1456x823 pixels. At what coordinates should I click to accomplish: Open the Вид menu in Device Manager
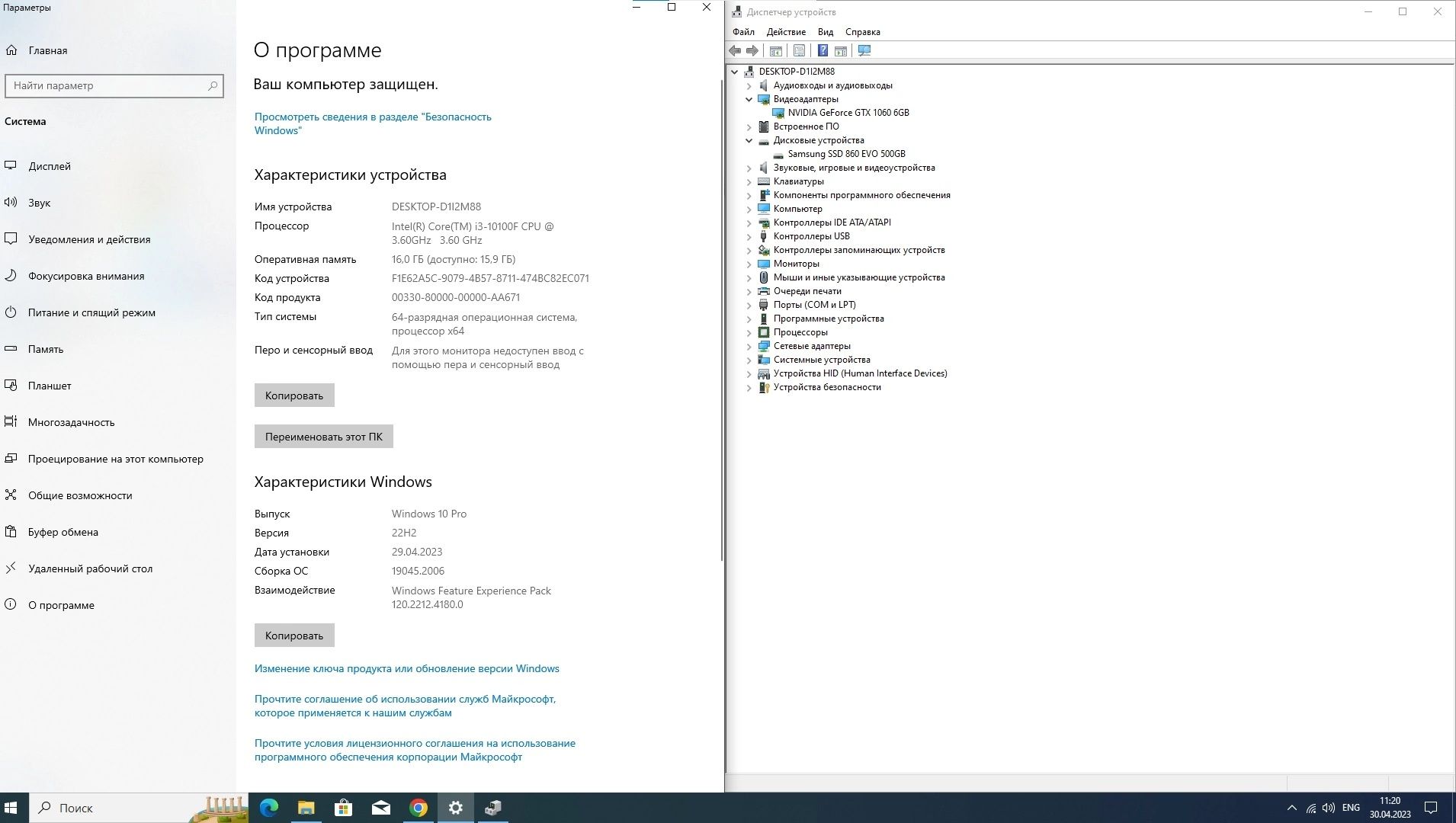pos(826,32)
